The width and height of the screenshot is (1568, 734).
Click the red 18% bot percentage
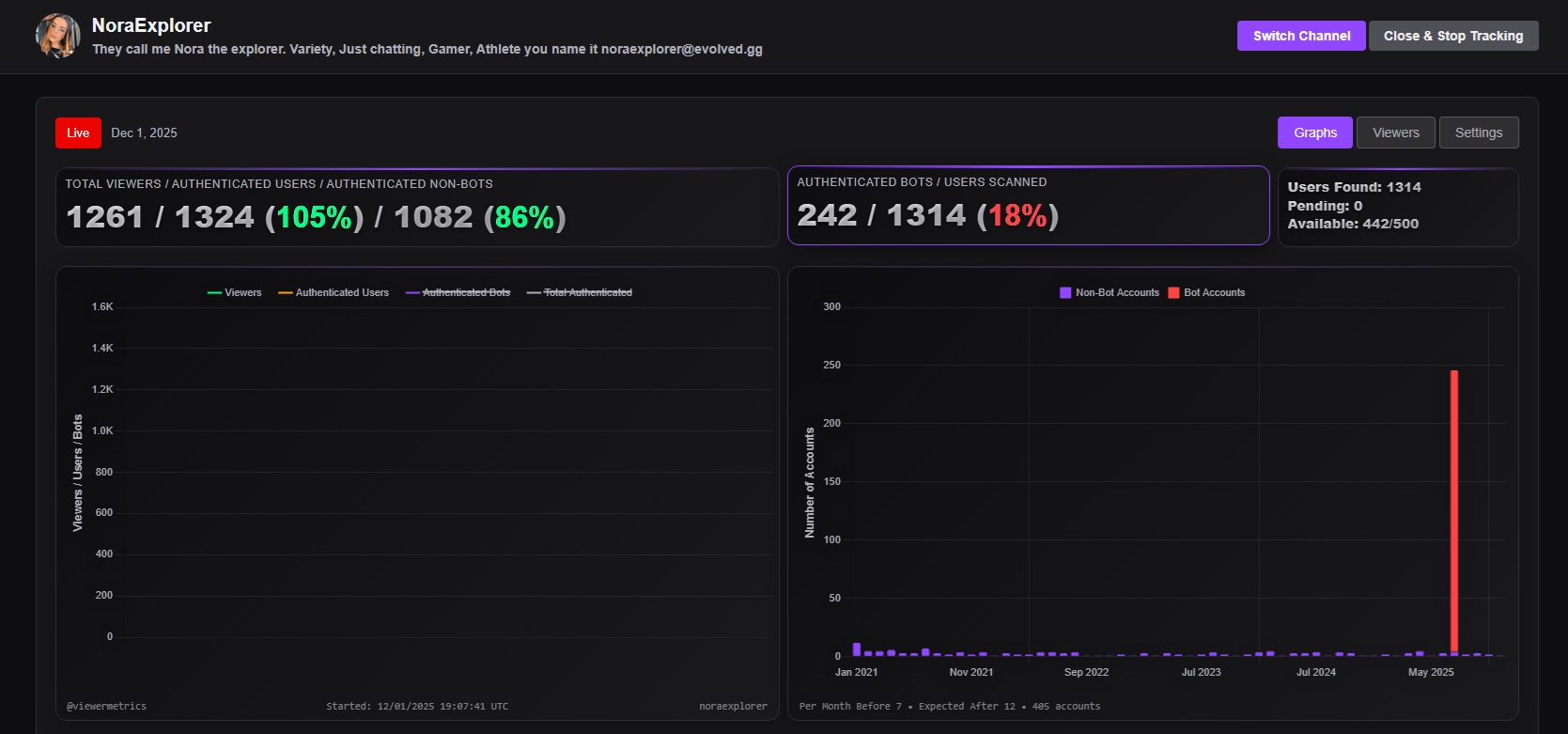pyautogui.click(x=1017, y=215)
